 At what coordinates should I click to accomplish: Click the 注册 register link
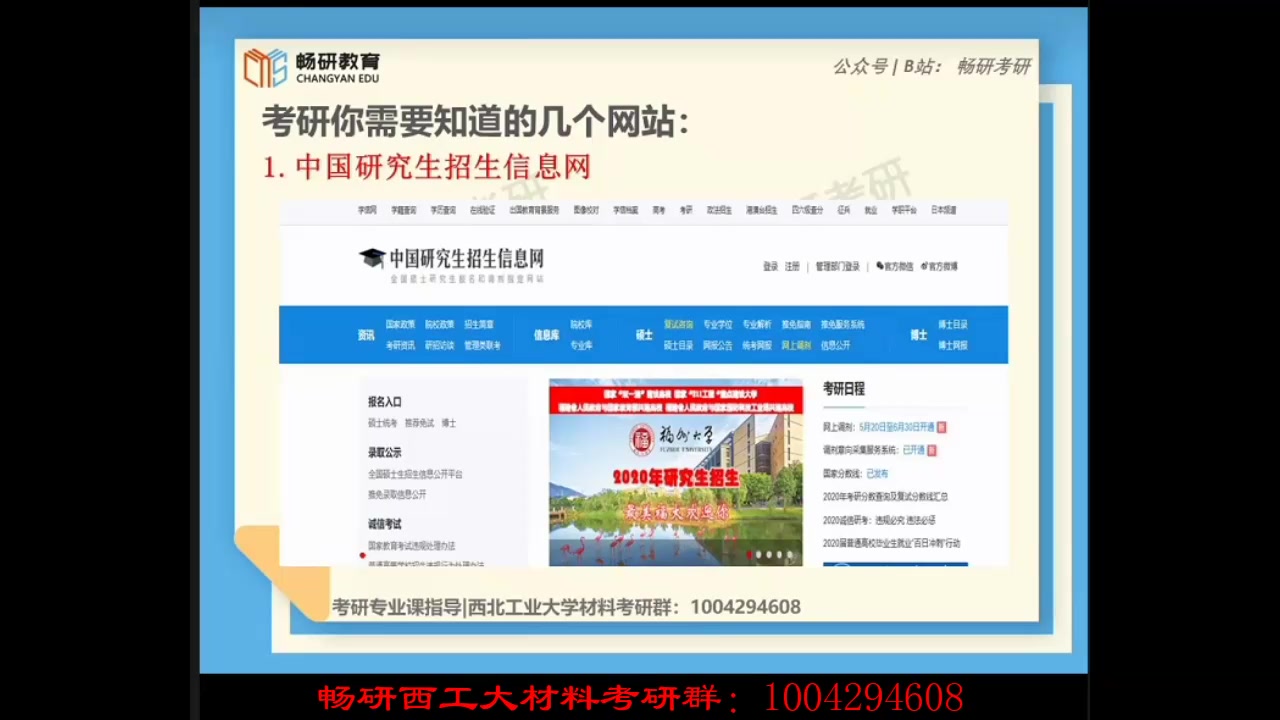[x=792, y=267]
